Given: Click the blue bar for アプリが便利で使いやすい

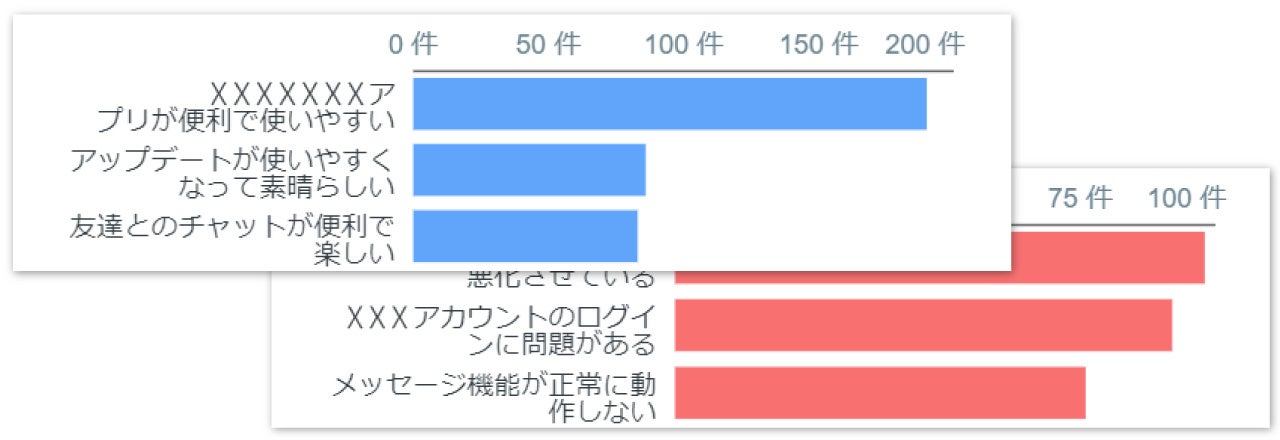Looking at the screenshot, I should (x=669, y=104).
